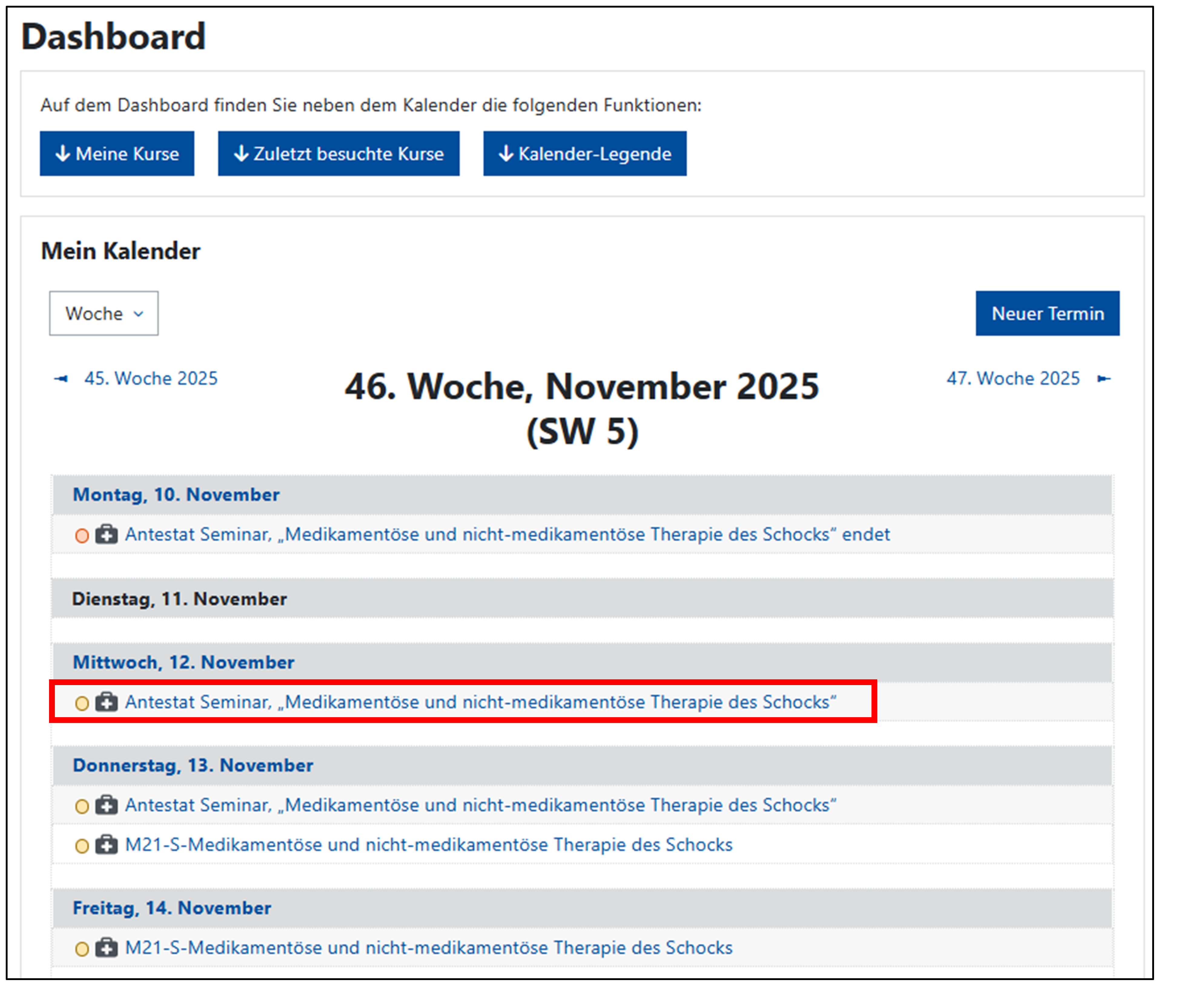Jump to Zuletzt besuchte Kurse section

338,154
